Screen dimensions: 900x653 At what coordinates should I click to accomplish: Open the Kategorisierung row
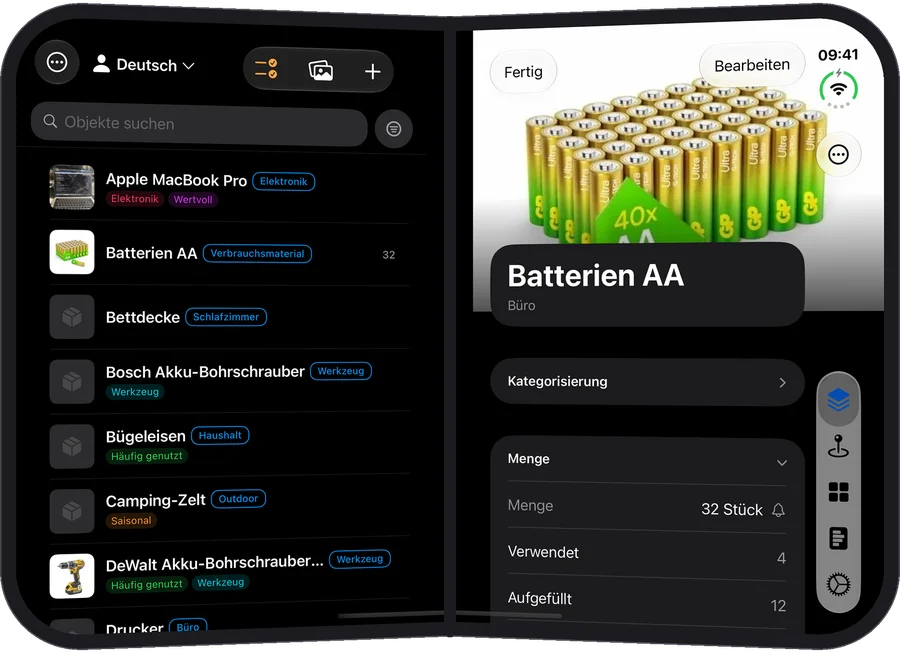point(647,382)
